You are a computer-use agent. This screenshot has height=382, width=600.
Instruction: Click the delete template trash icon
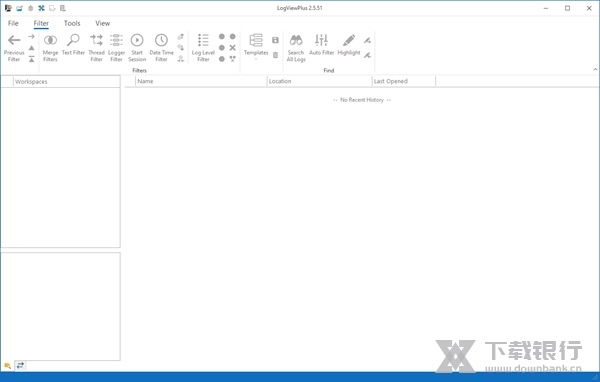275,55
